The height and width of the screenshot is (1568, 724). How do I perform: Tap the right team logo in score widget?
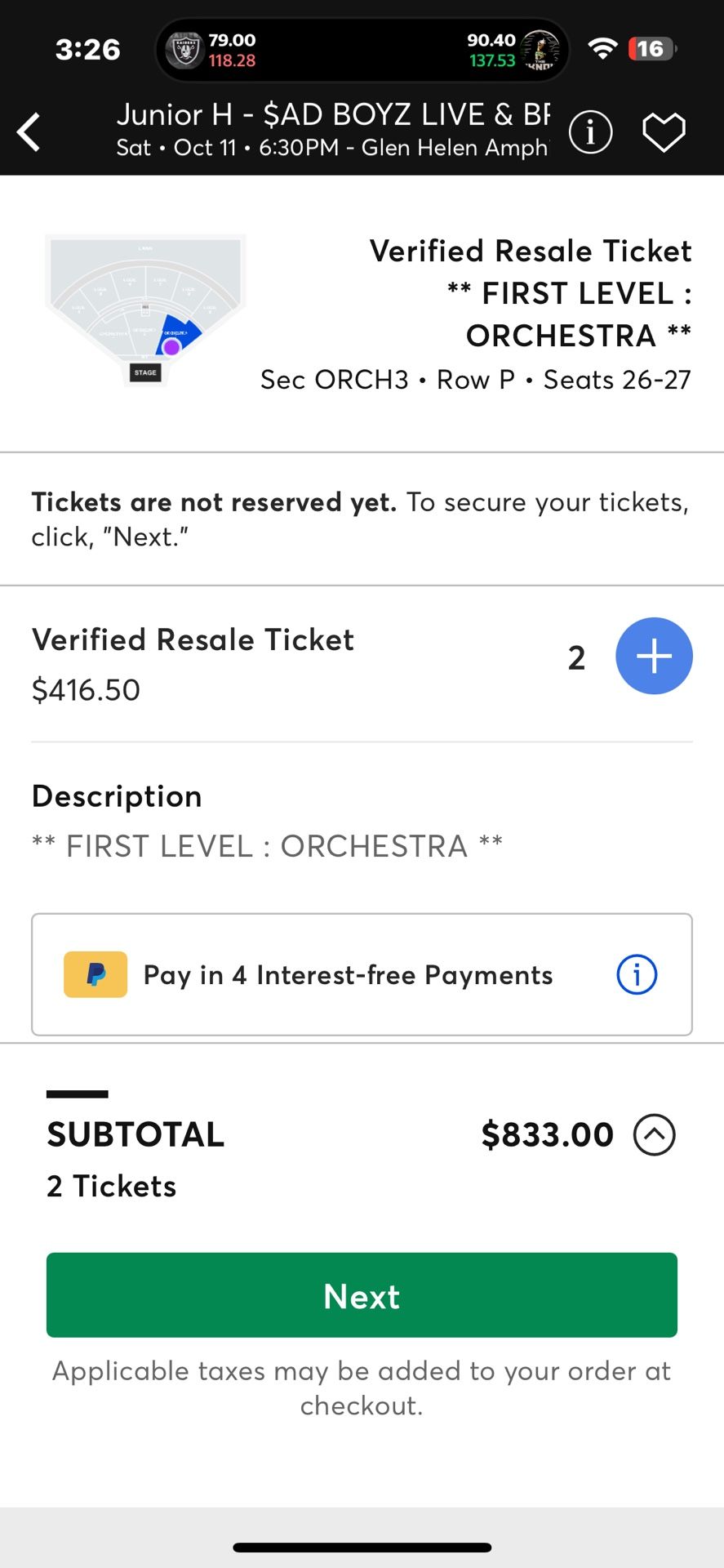point(540,50)
